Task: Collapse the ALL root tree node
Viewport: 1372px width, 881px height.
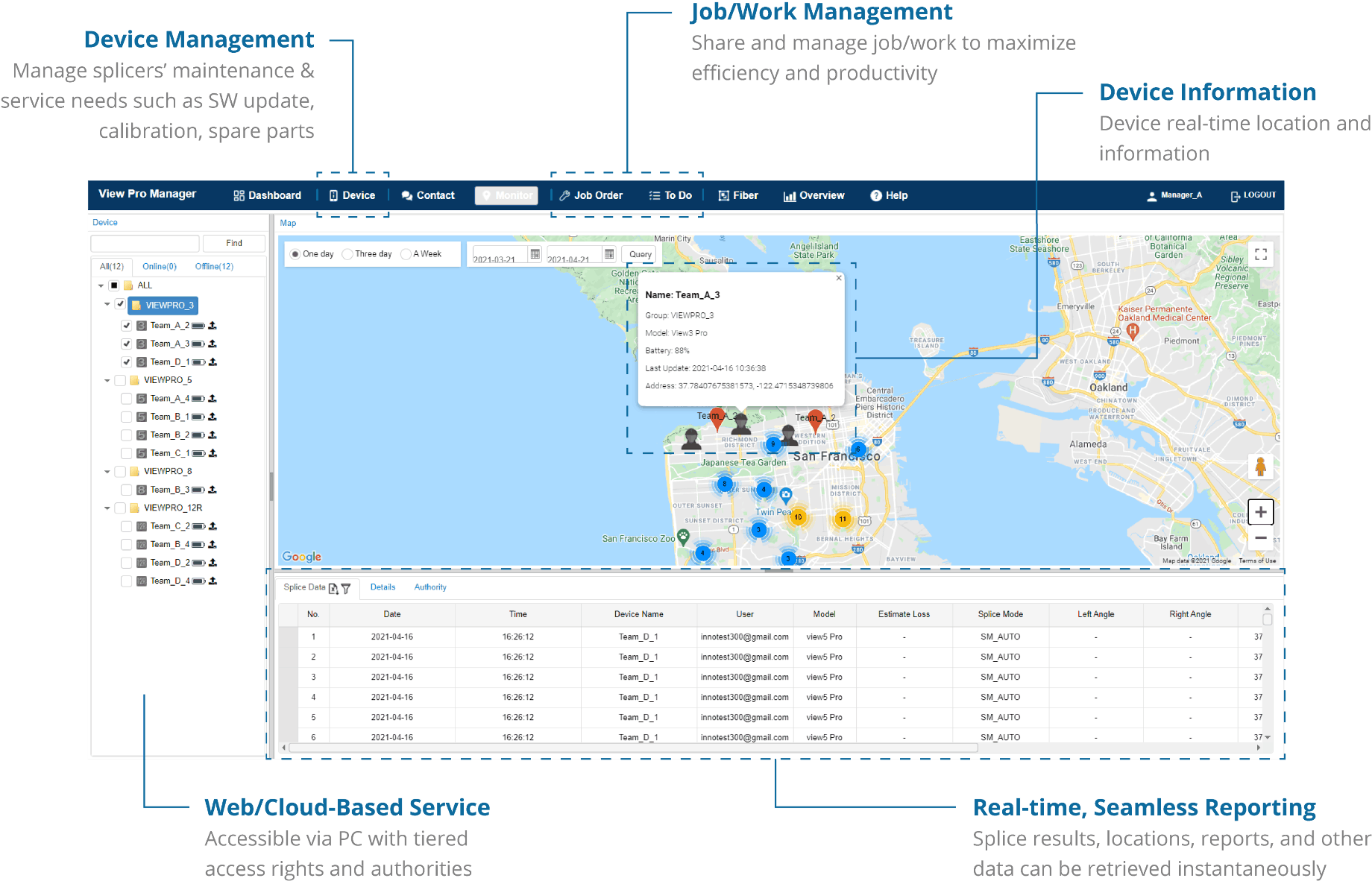Action: pyautogui.click(x=101, y=285)
